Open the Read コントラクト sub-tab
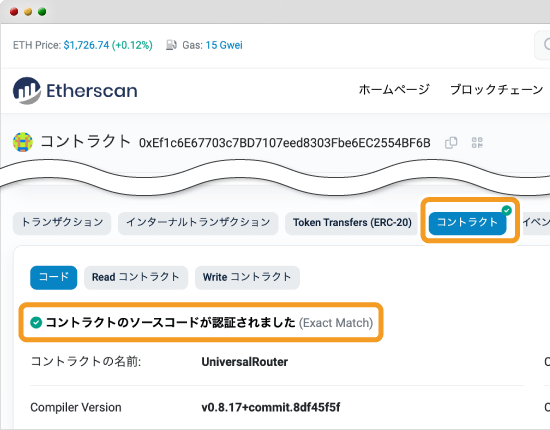 [x=136, y=277]
